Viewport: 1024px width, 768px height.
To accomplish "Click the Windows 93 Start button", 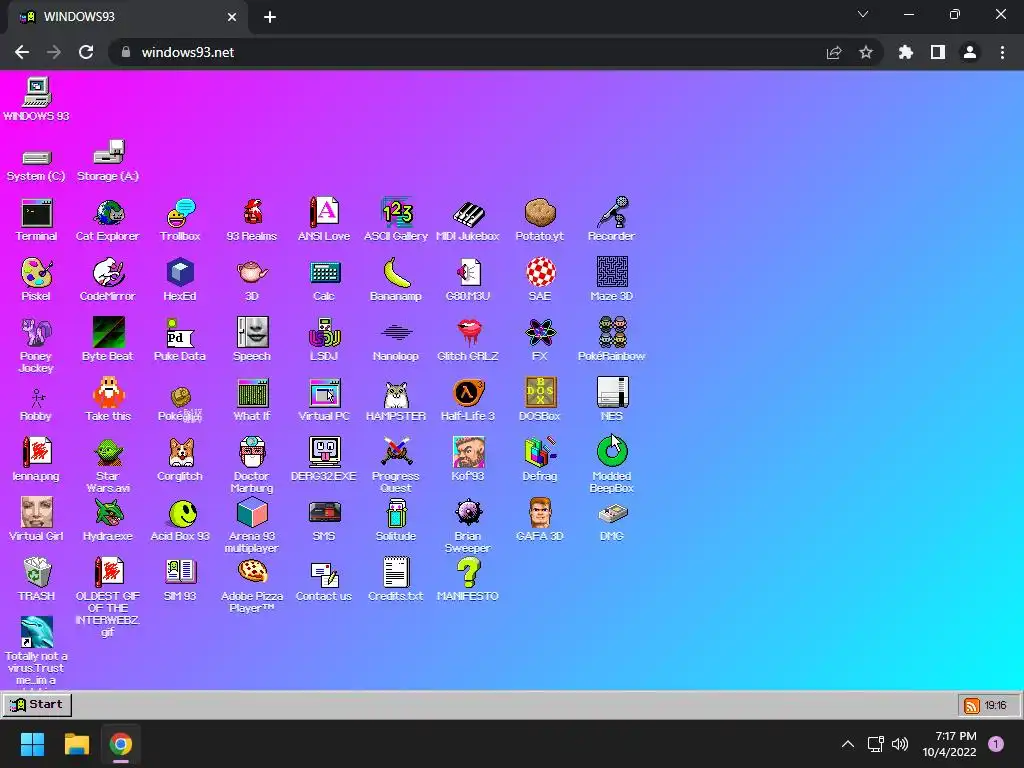I will click(37, 705).
